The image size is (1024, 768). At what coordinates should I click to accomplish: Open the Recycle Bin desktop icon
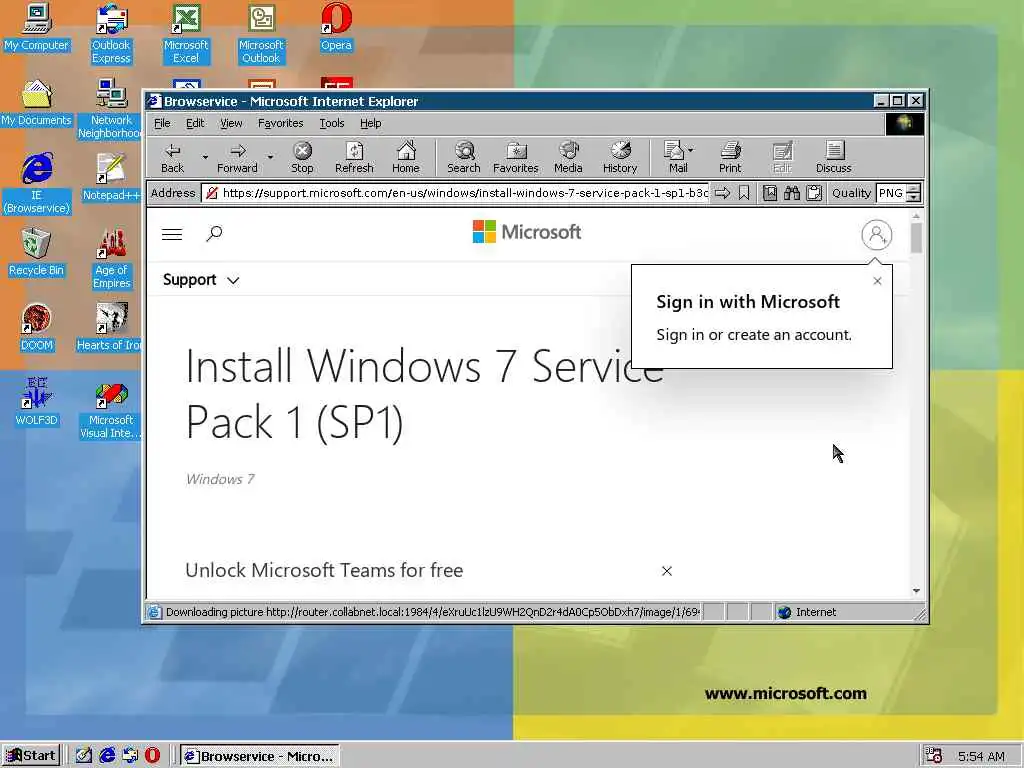pos(37,252)
